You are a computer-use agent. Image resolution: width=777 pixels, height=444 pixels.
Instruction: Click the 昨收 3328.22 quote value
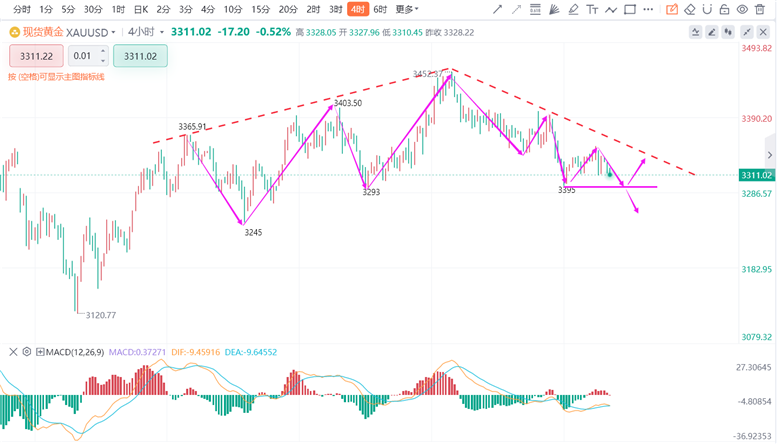pyautogui.click(x=451, y=33)
